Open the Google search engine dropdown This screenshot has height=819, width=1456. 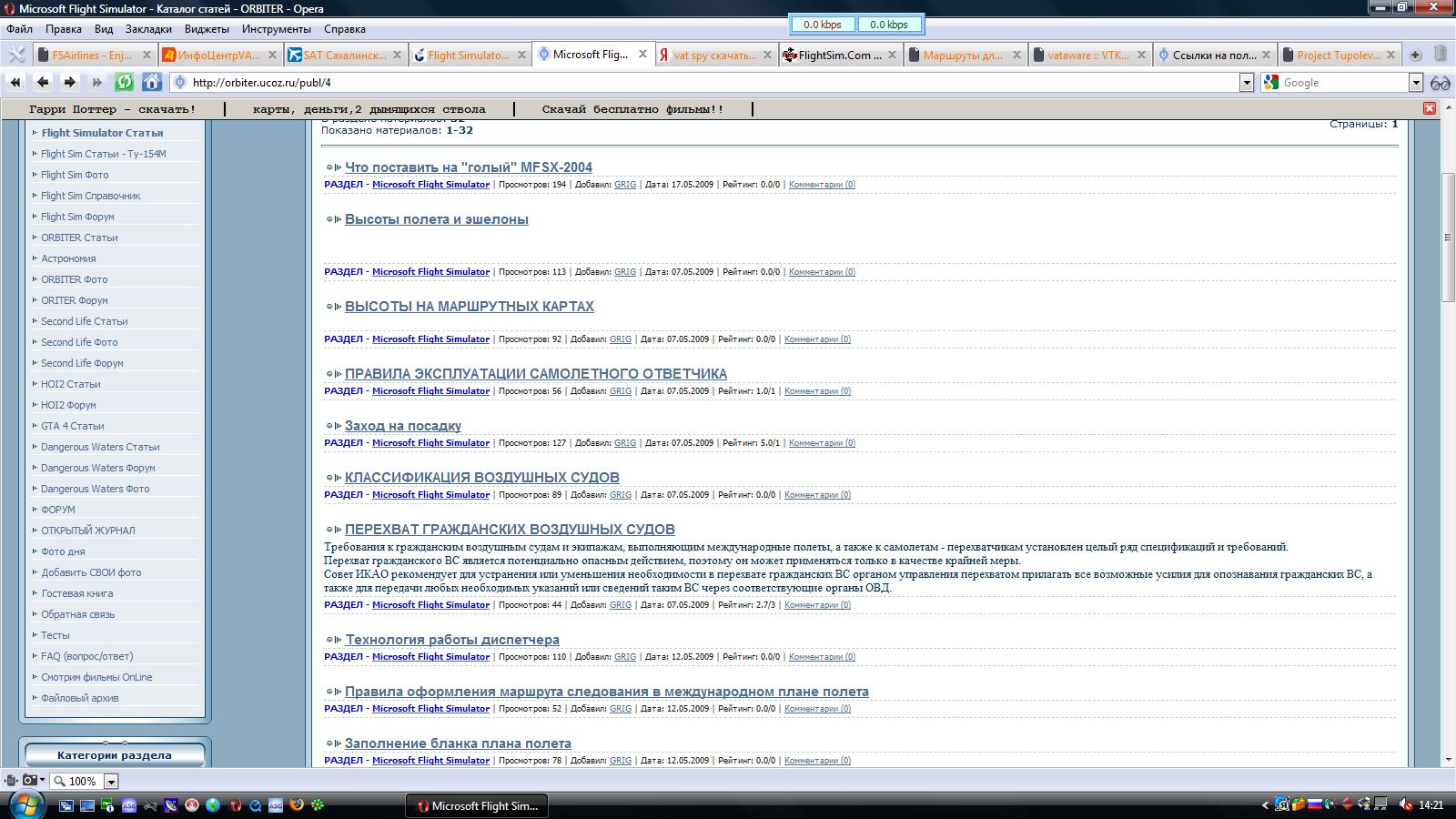pos(1416,83)
